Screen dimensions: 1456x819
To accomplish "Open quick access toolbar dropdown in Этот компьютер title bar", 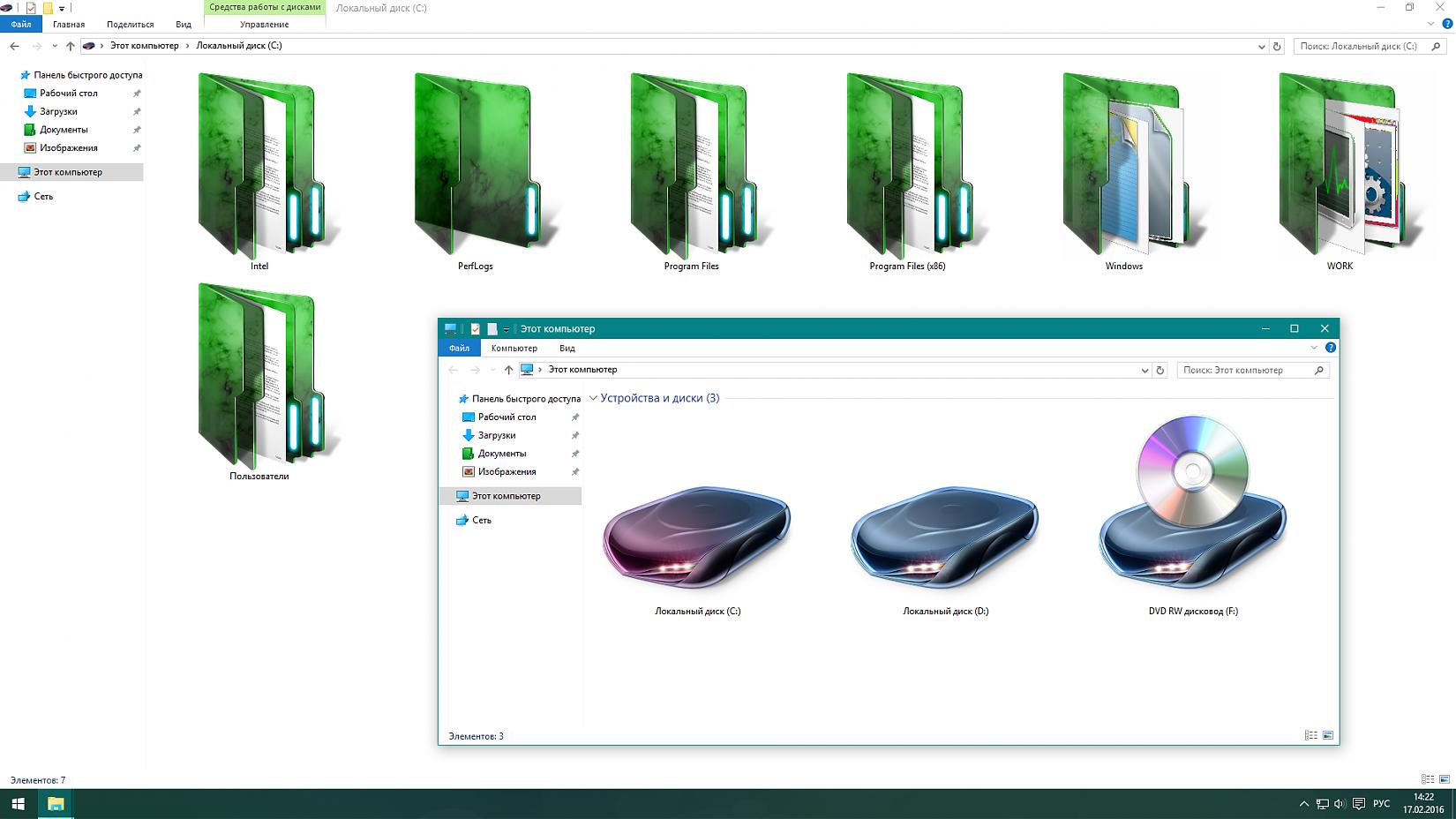I will 507,329.
